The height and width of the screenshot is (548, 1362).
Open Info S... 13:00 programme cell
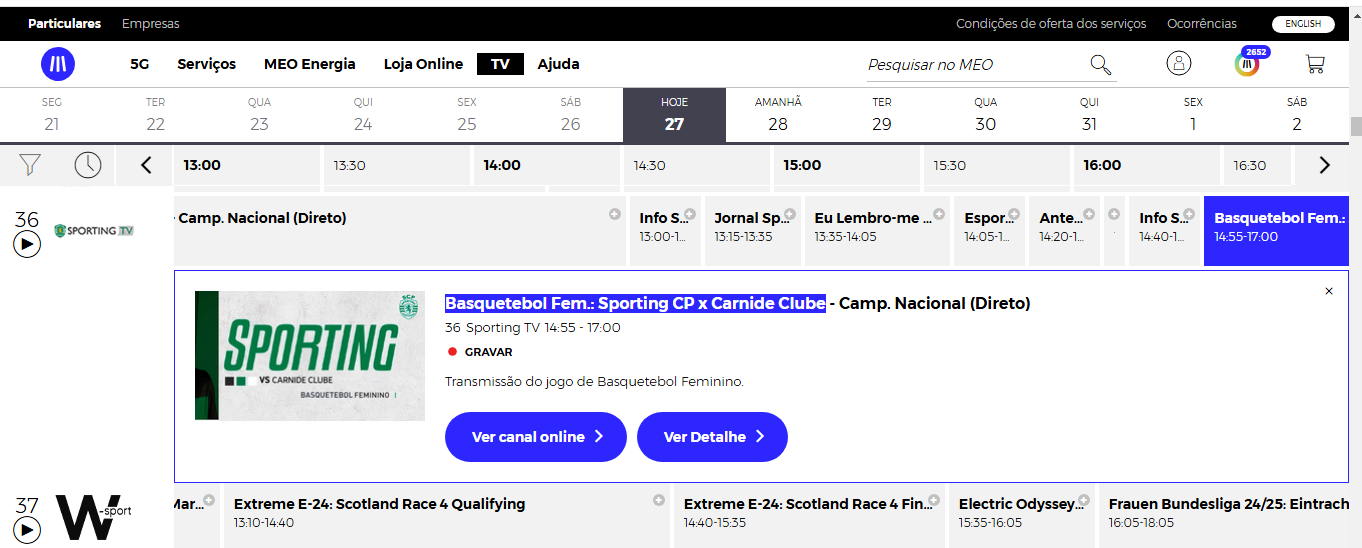[x=665, y=231]
